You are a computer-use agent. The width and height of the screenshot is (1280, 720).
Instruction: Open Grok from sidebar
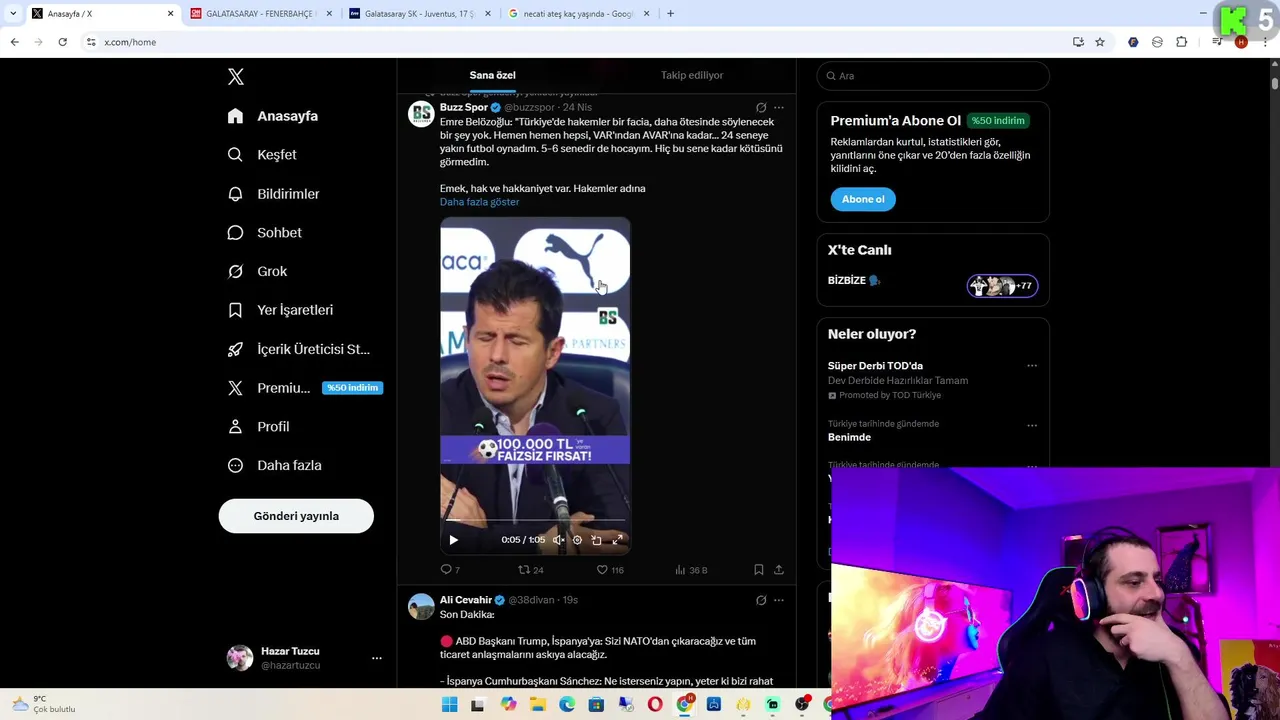(257, 271)
